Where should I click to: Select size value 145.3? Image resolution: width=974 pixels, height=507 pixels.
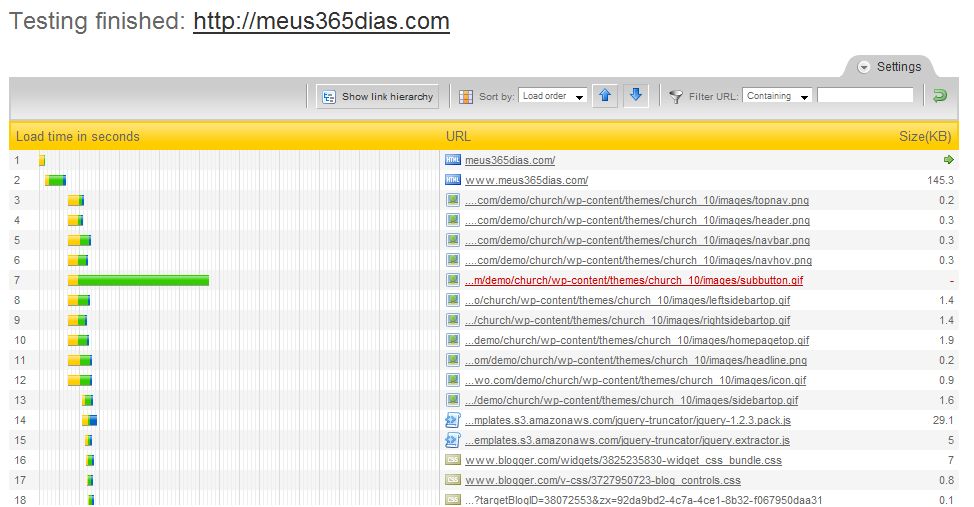click(x=940, y=180)
